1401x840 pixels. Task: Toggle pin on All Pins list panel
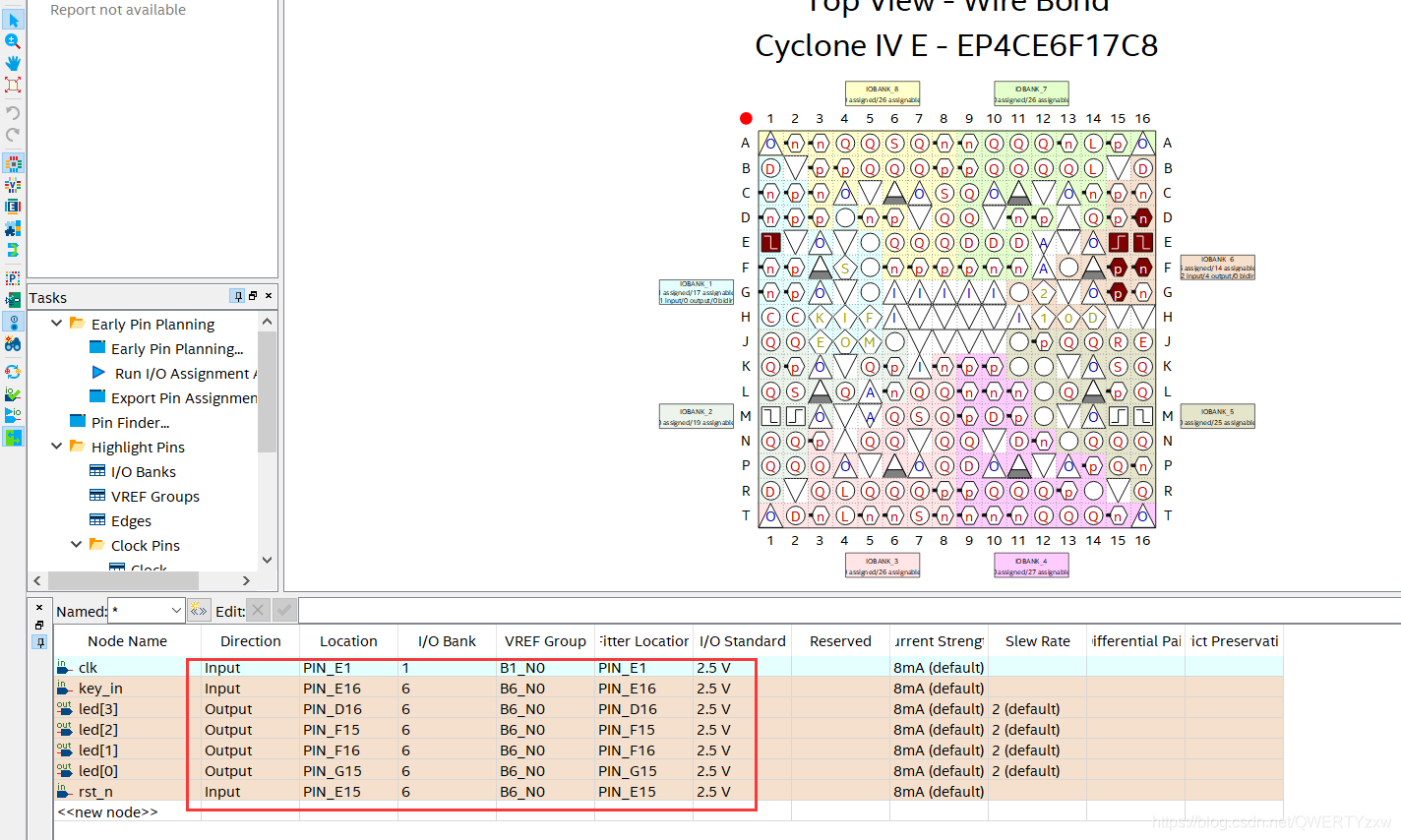click(39, 642)
